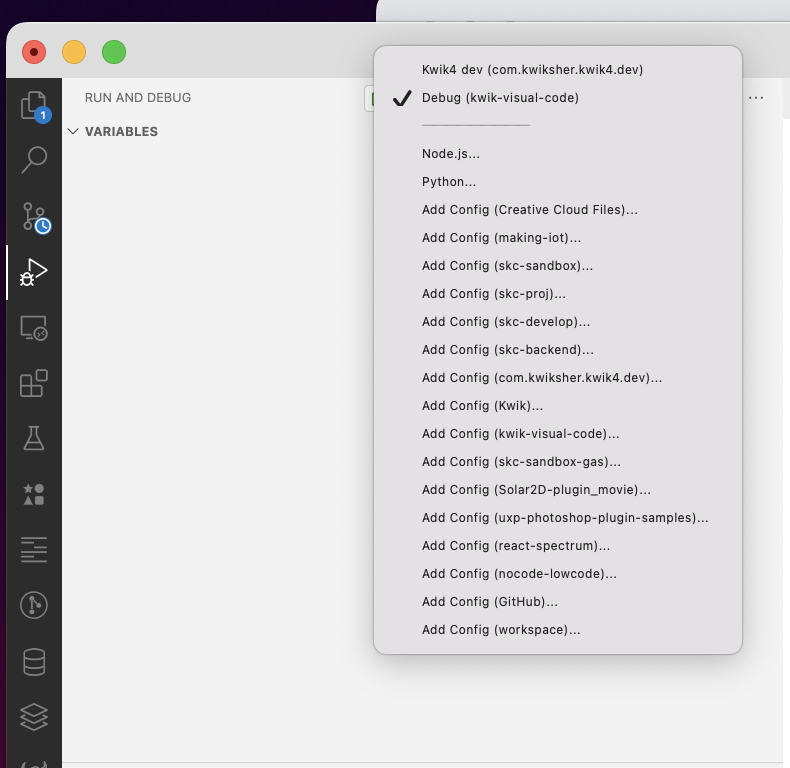Select Add Config (nocode-lowcode)...
Viewport: 790px width, 768px height.
(x=558, y=573)
